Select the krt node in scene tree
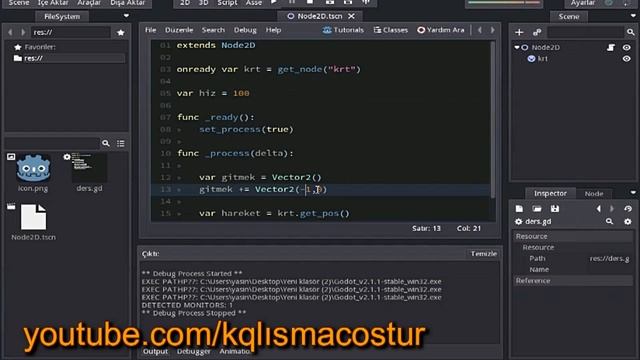640x360 pixels. (x=542, y=59)
